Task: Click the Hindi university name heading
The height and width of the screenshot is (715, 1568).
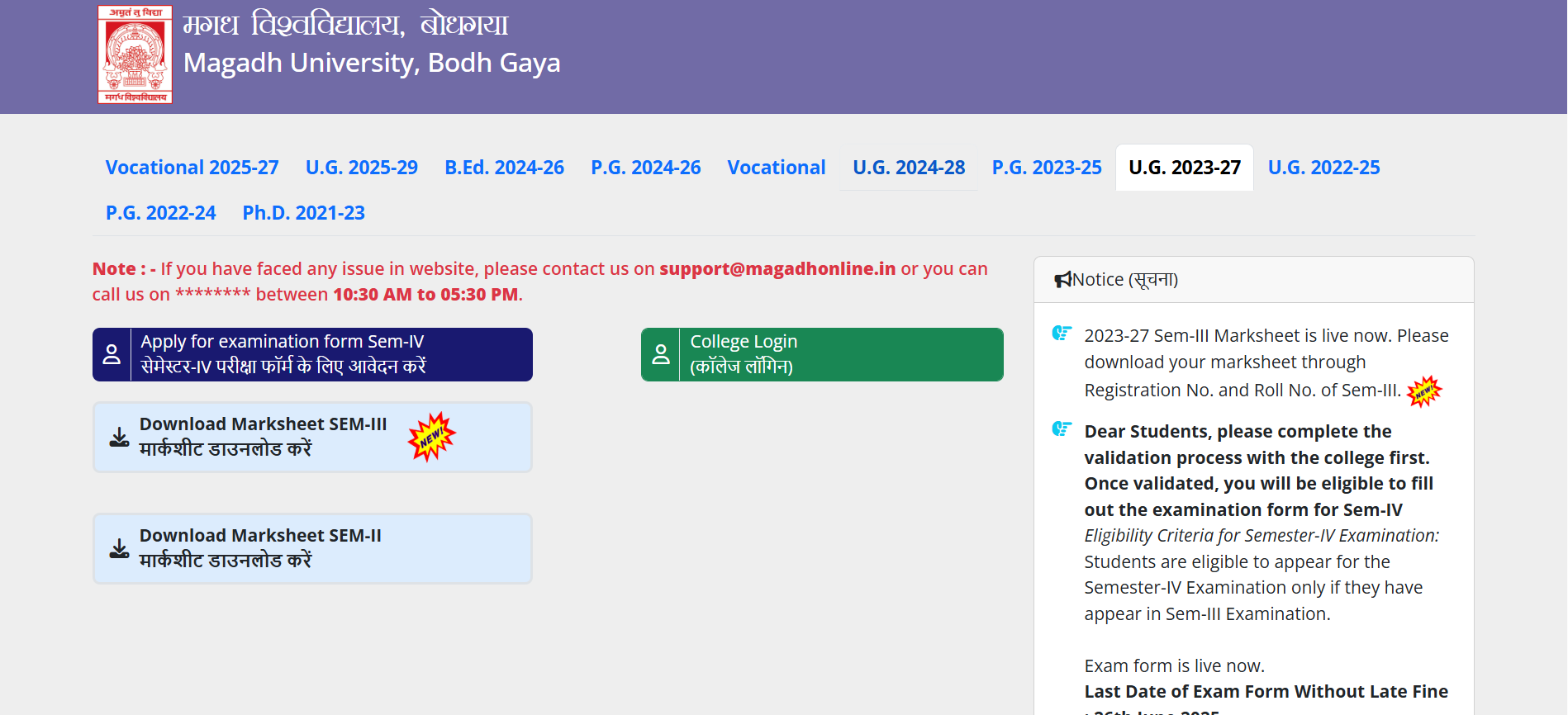Action: pos(345,24)
